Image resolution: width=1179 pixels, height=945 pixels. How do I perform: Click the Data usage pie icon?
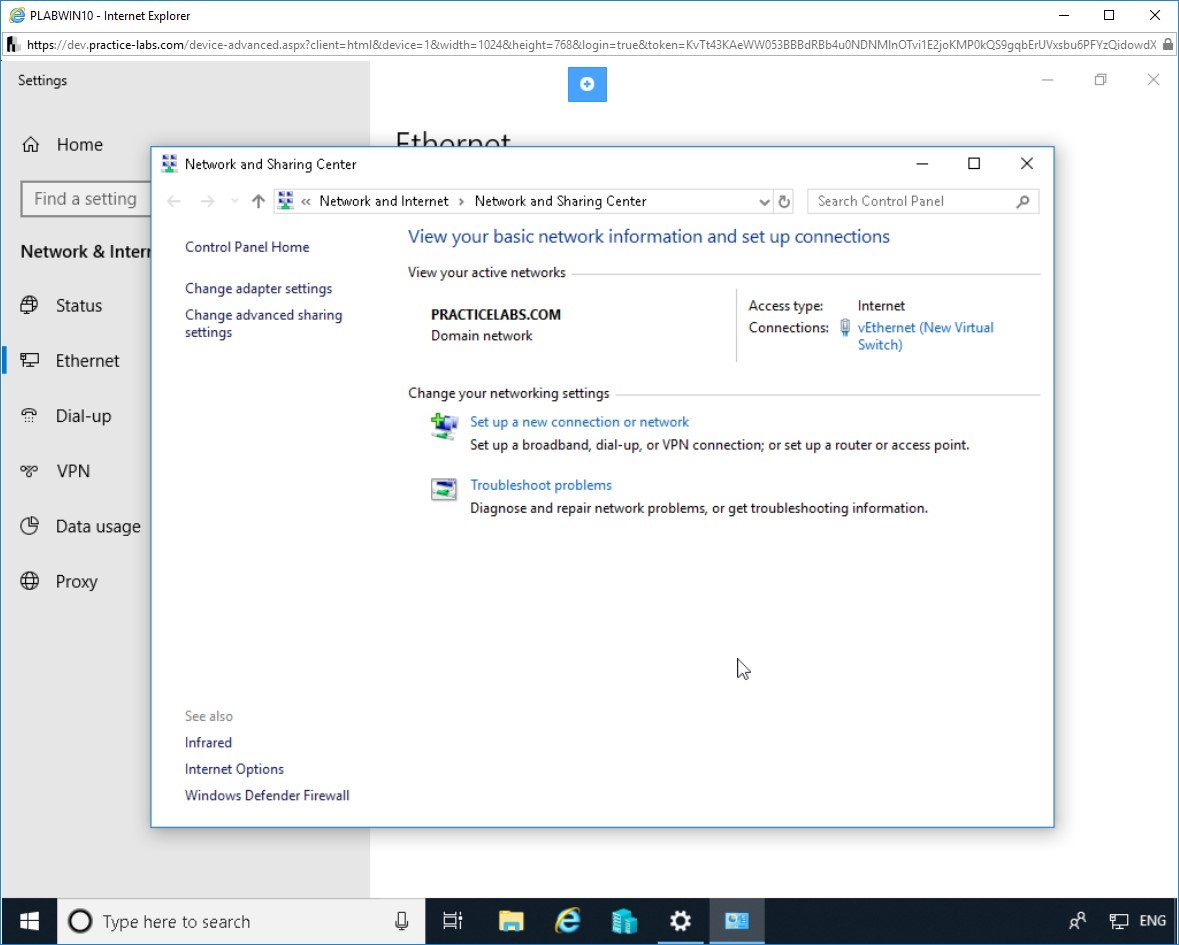pos(29,526)
